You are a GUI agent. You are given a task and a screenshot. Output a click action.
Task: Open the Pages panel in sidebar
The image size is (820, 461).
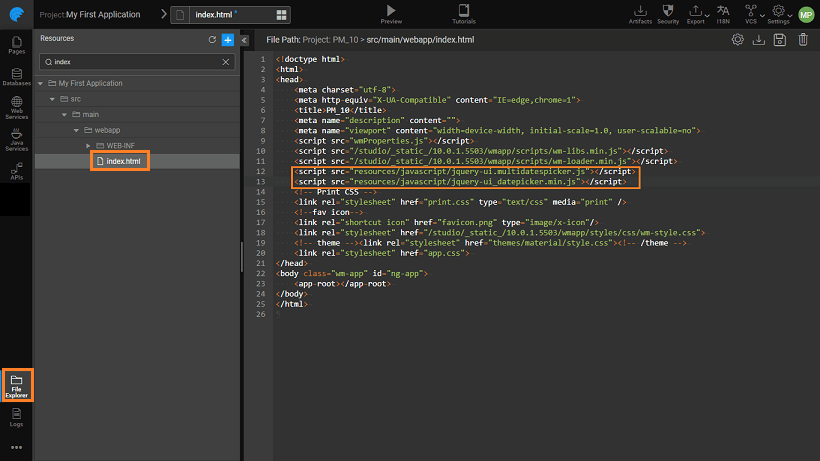point(16,45)
